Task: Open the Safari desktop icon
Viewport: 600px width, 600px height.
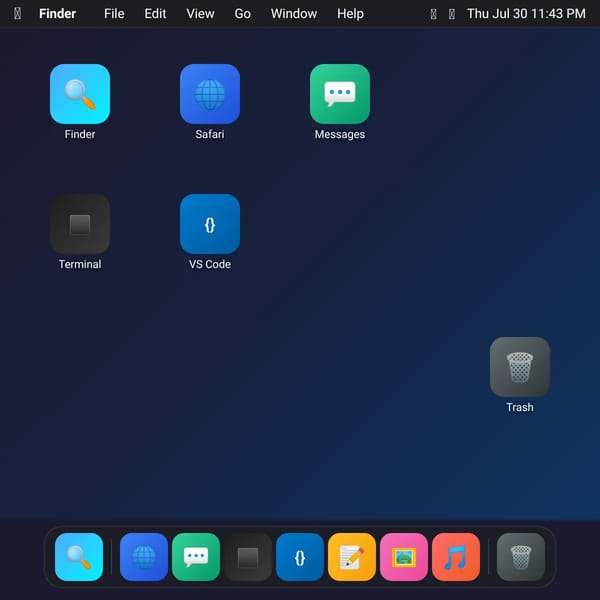Action: [x=210, y=94]
